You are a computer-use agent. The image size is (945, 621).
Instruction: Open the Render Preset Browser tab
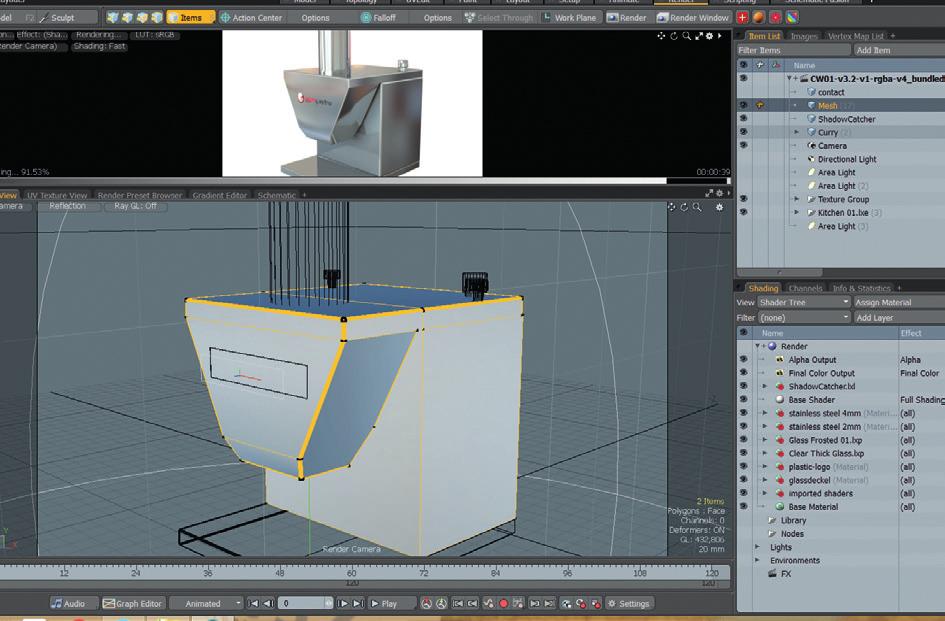coord(140,195)
